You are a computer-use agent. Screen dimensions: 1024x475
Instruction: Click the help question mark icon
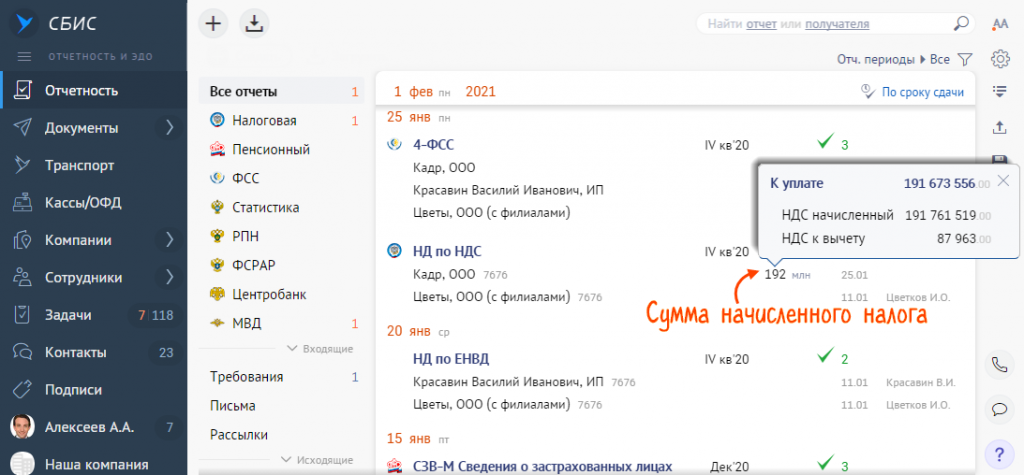pos(999,451)
